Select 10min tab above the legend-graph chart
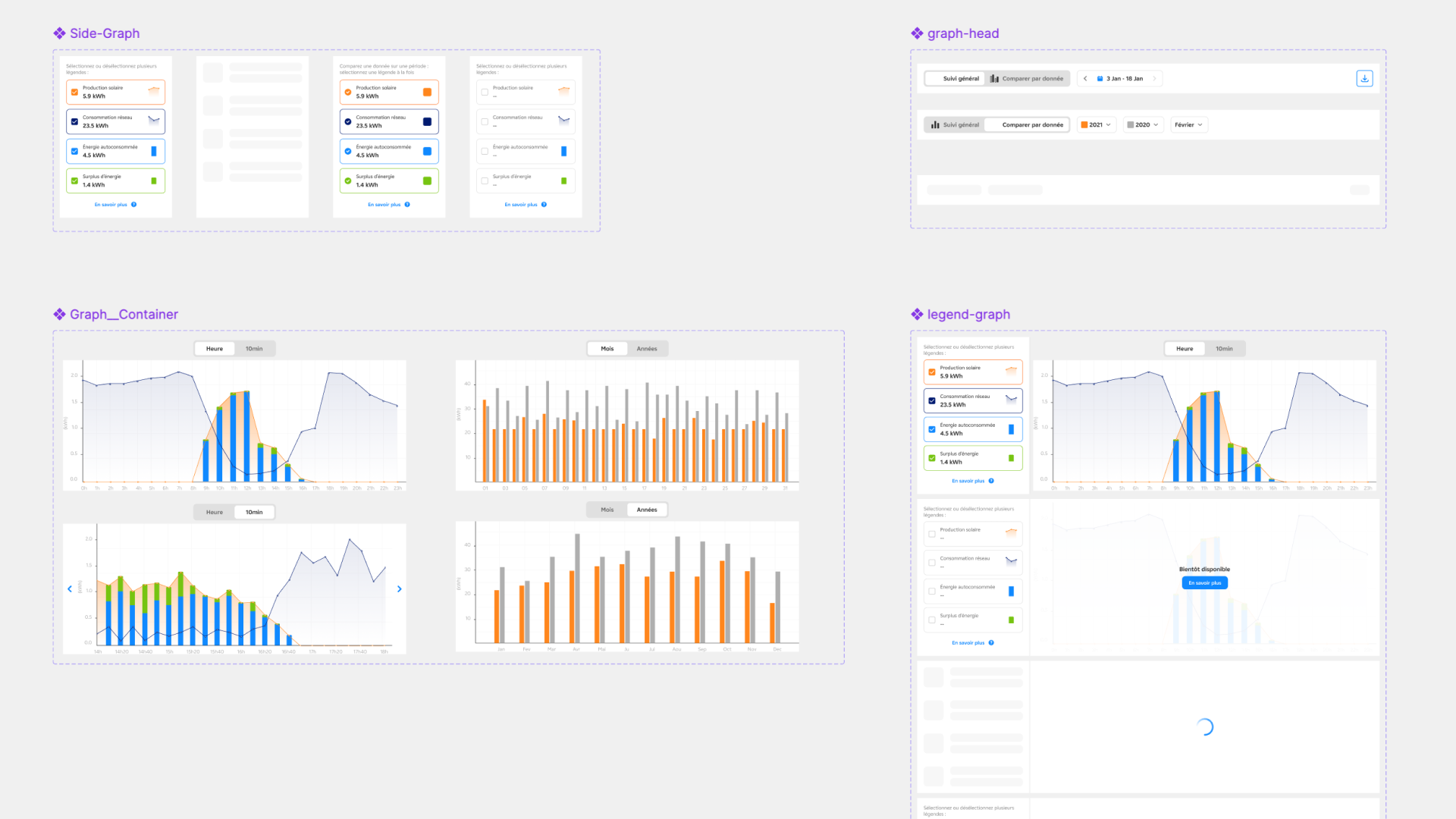Viewport: 1456px width, 819px height. [x=1224, y=349]
